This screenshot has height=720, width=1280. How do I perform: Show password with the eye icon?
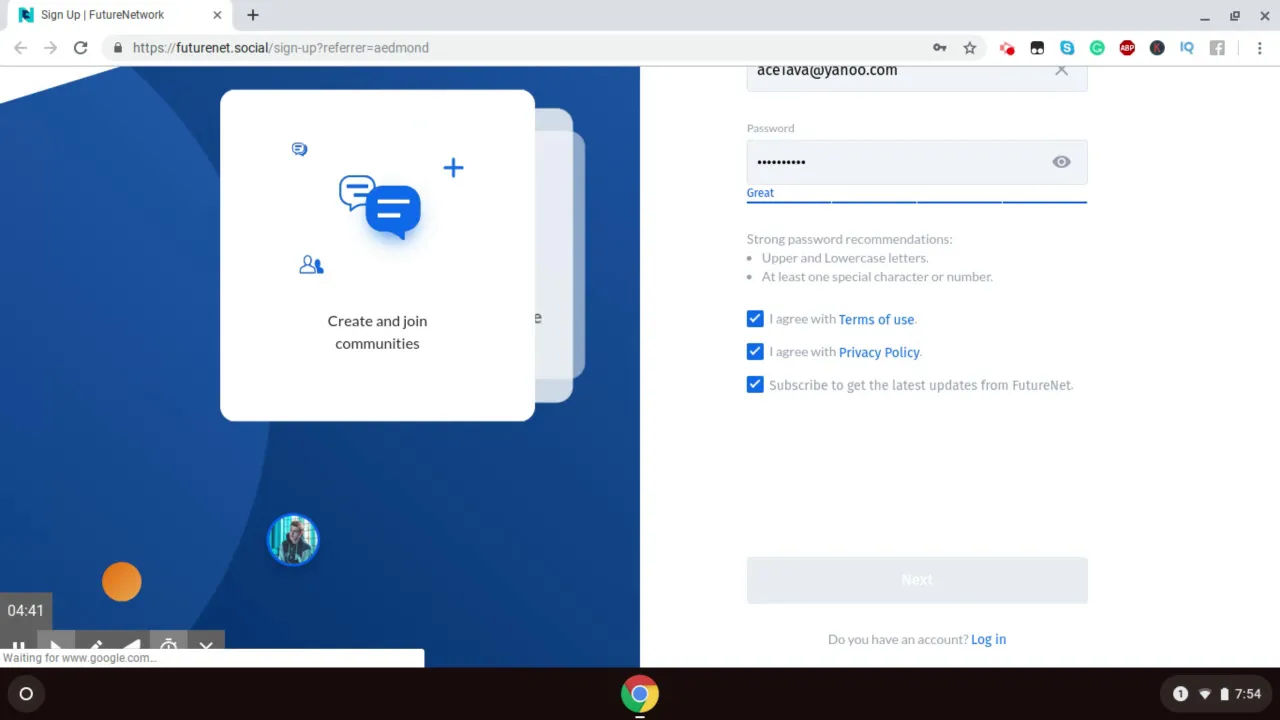point(1062,162)
